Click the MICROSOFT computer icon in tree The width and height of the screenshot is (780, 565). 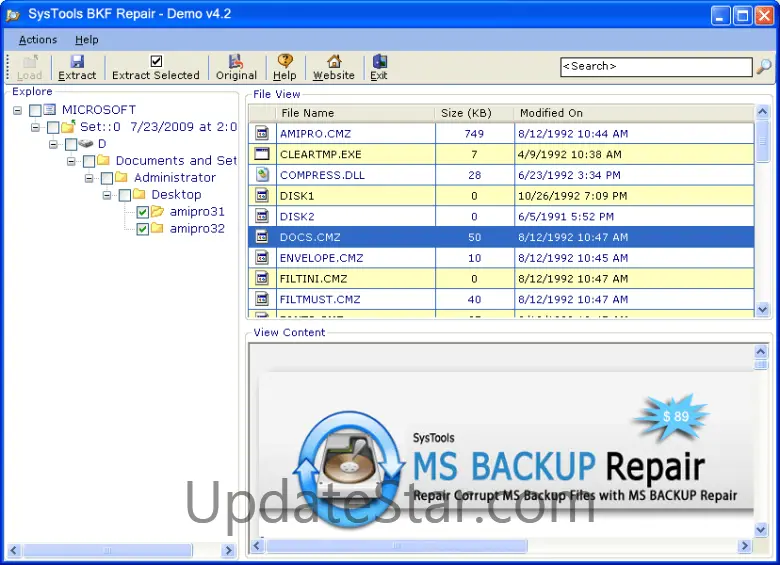50,109
